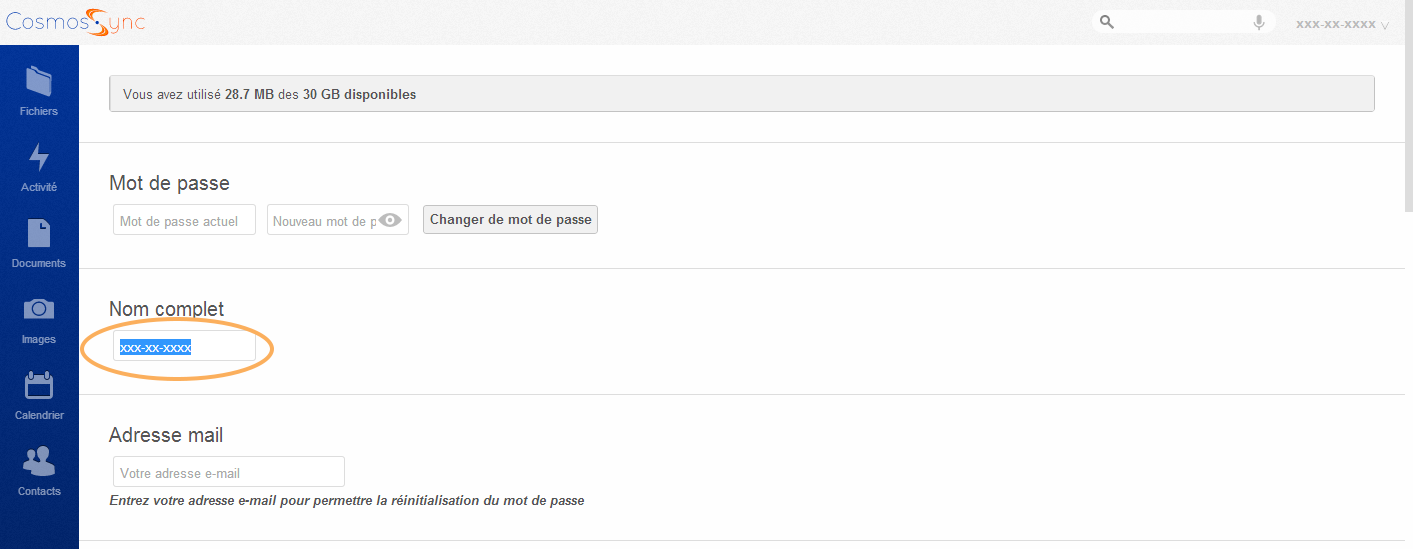Open the Documents page icon
This screenshot has height=549, width=1413.
(x=39, y=234)
